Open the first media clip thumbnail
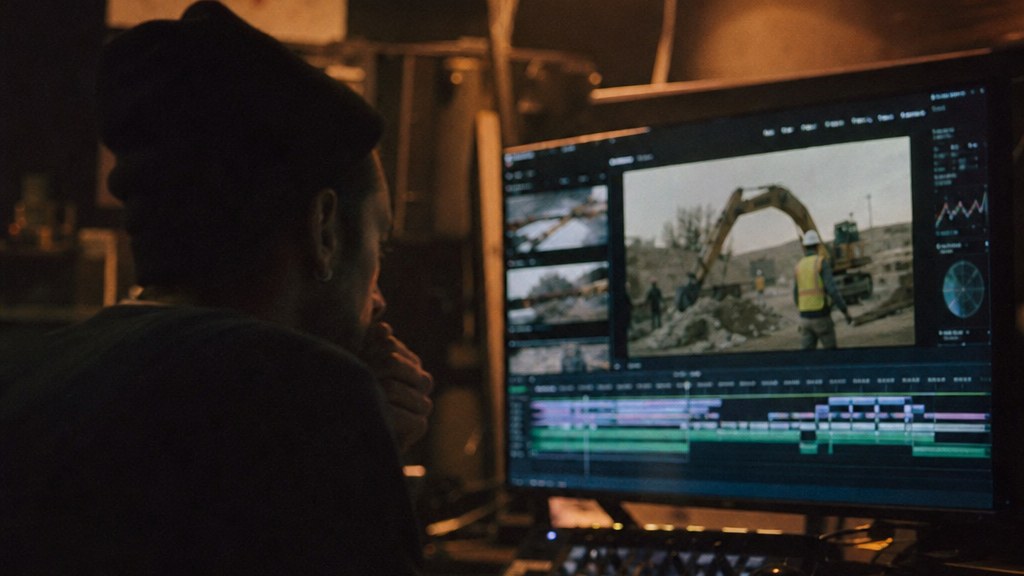The width and height of the screenshot is (1024, 576). (x=557, y=219)
